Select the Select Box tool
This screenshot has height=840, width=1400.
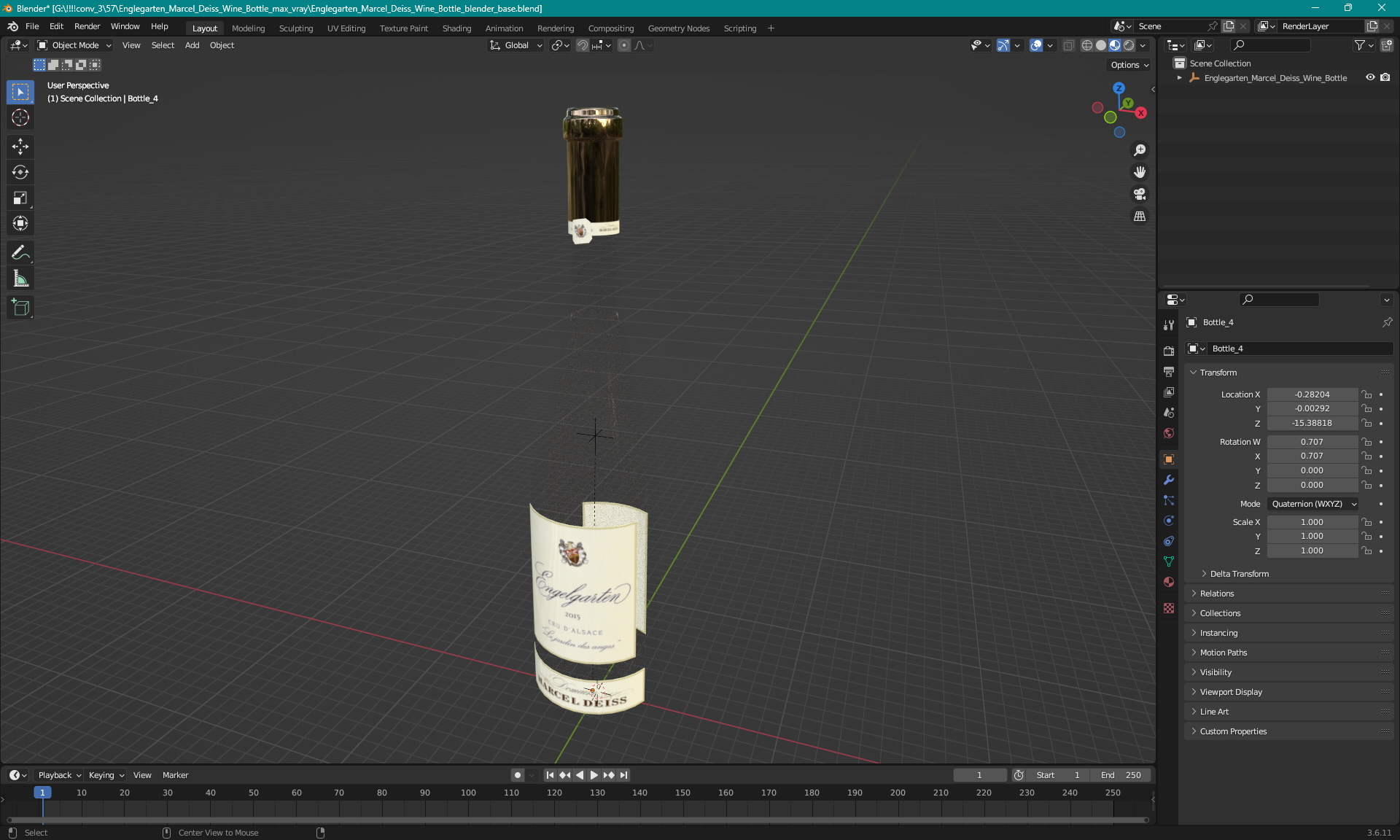pyautogui.click(x=20, y=93)
